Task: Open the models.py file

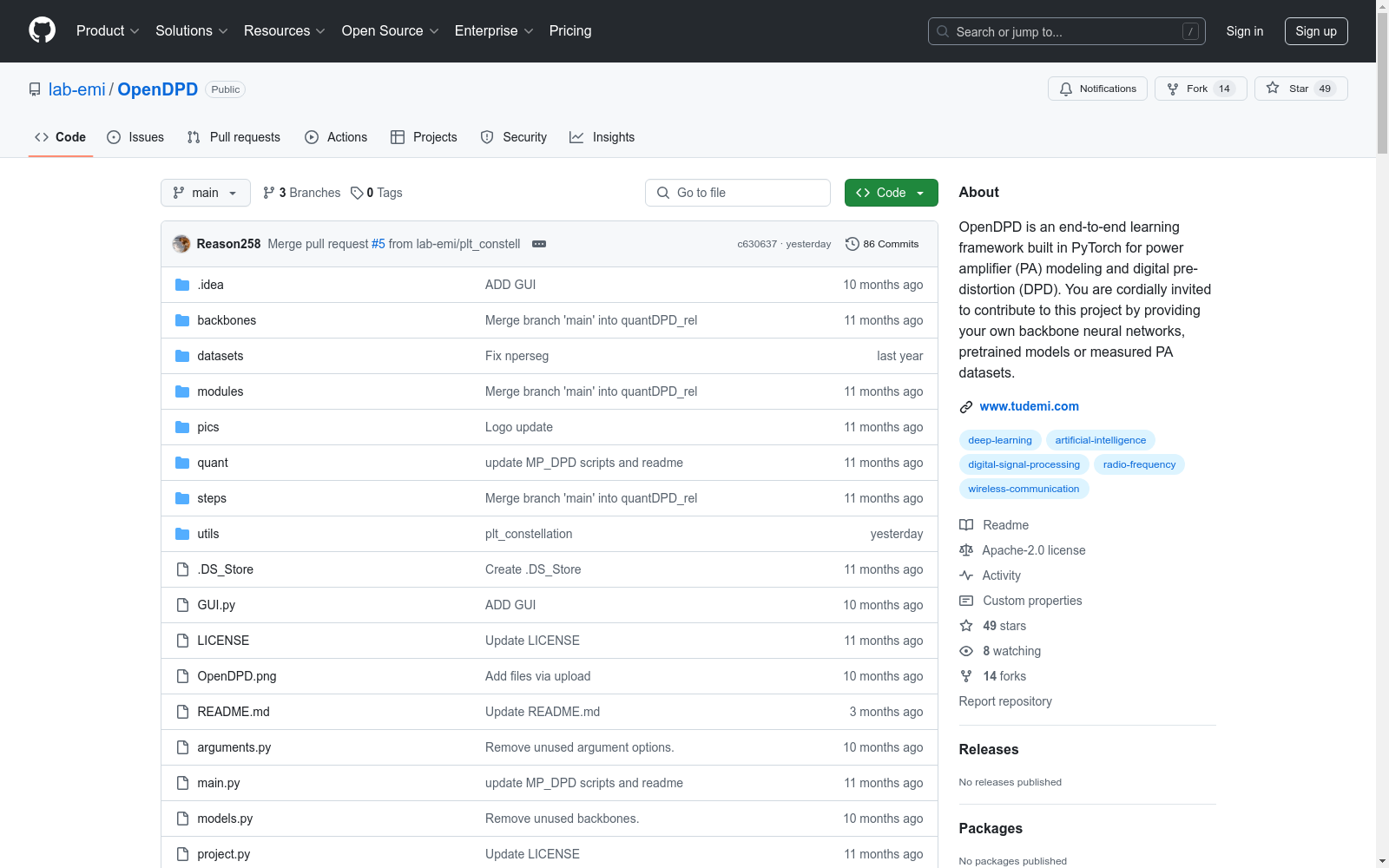Action: click(x=225, y=819)
